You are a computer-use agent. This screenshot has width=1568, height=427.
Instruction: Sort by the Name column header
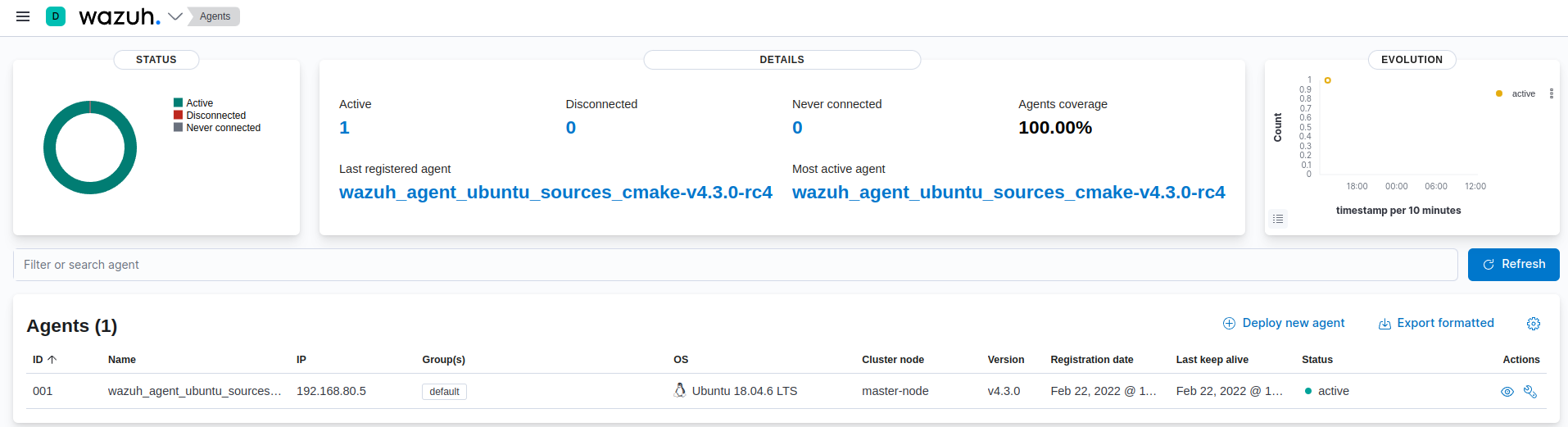coord(122,360)
